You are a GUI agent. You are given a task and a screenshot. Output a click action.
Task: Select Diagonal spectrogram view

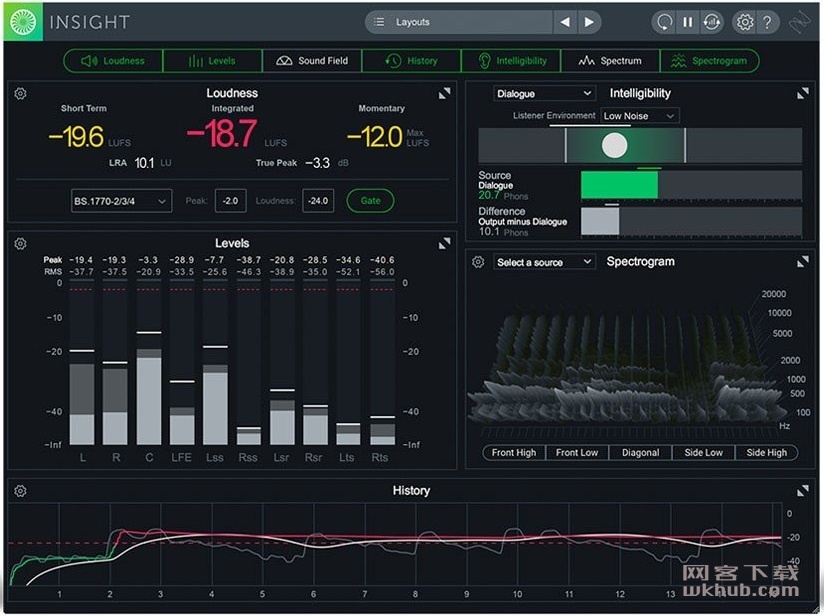pos(640,453)
